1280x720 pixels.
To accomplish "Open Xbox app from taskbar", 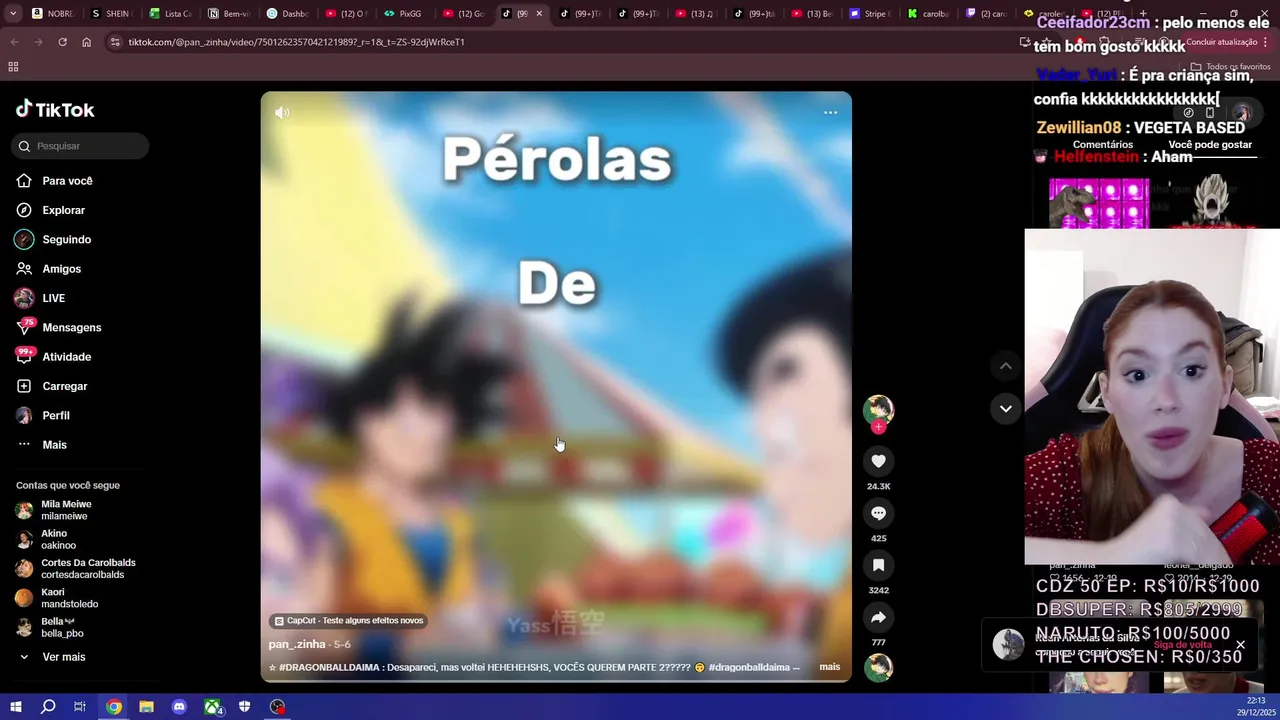I will [x=213, y=707].
